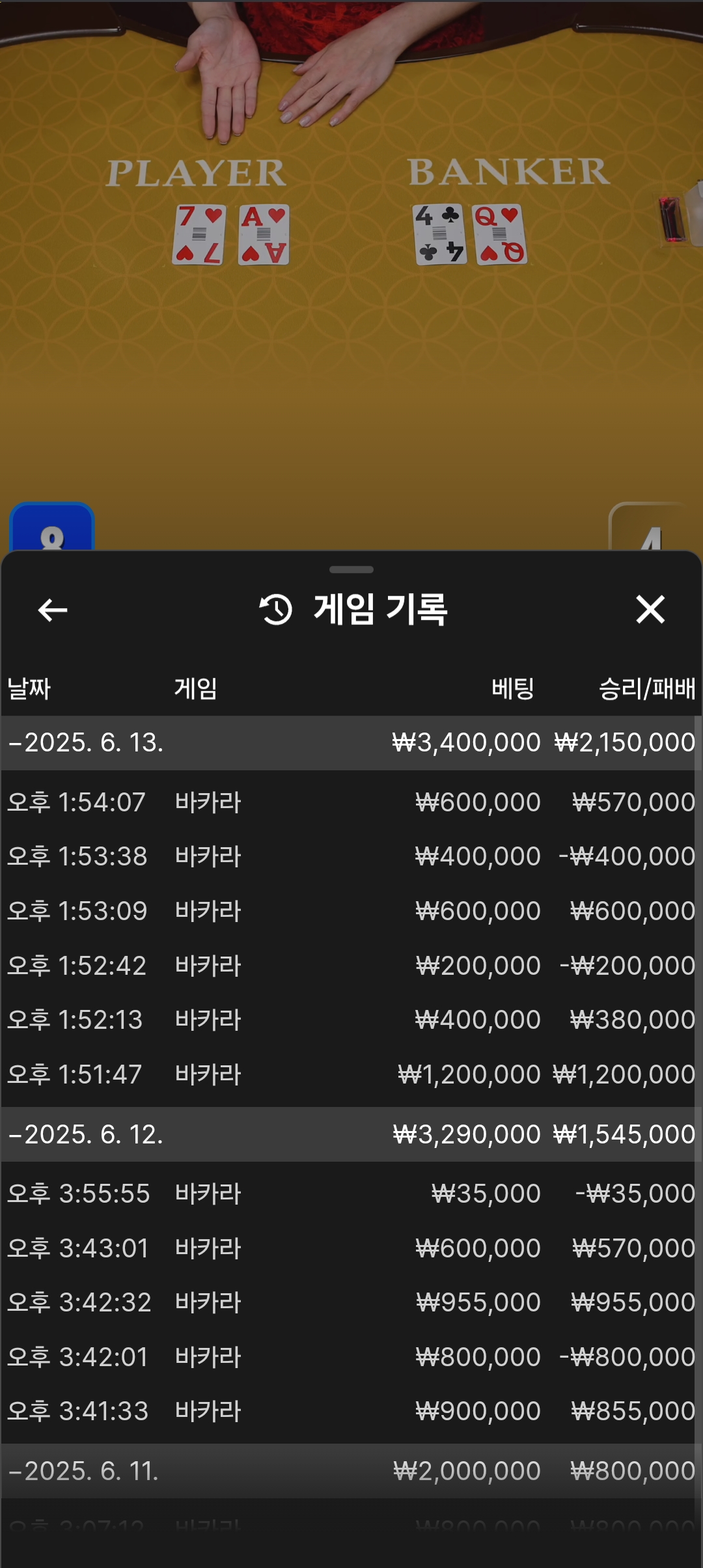Open the 오후 3:42:01 baccarat record

(x=351, y=1357)
